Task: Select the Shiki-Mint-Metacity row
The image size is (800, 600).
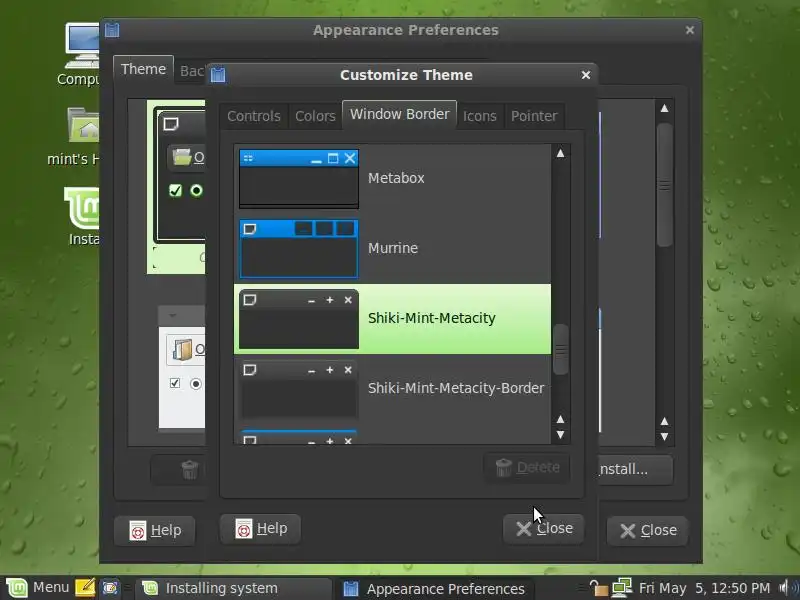Action: click(x=392, y=319)
